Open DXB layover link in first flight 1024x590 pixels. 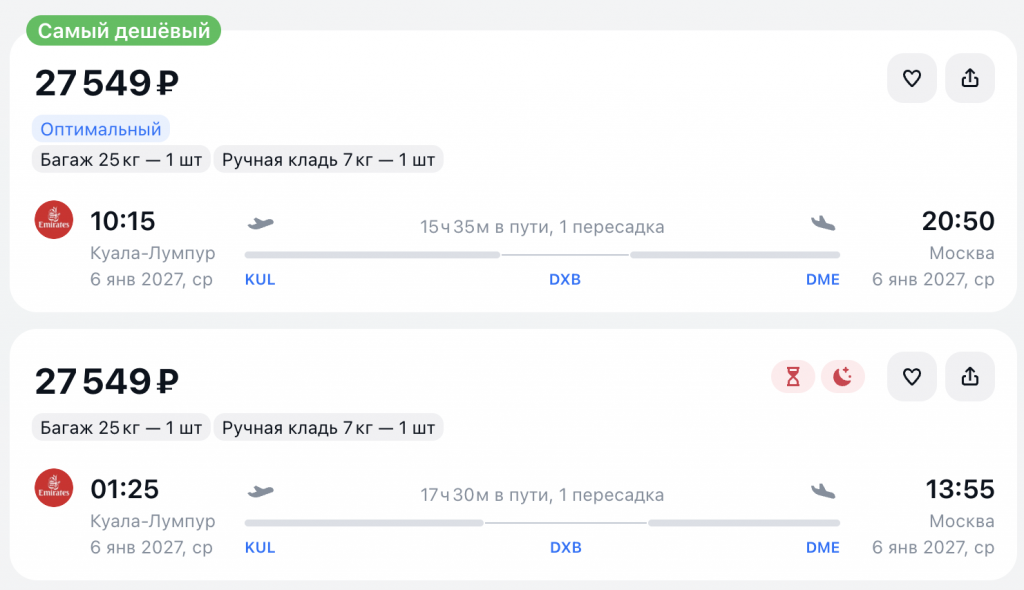coord(565,280)
